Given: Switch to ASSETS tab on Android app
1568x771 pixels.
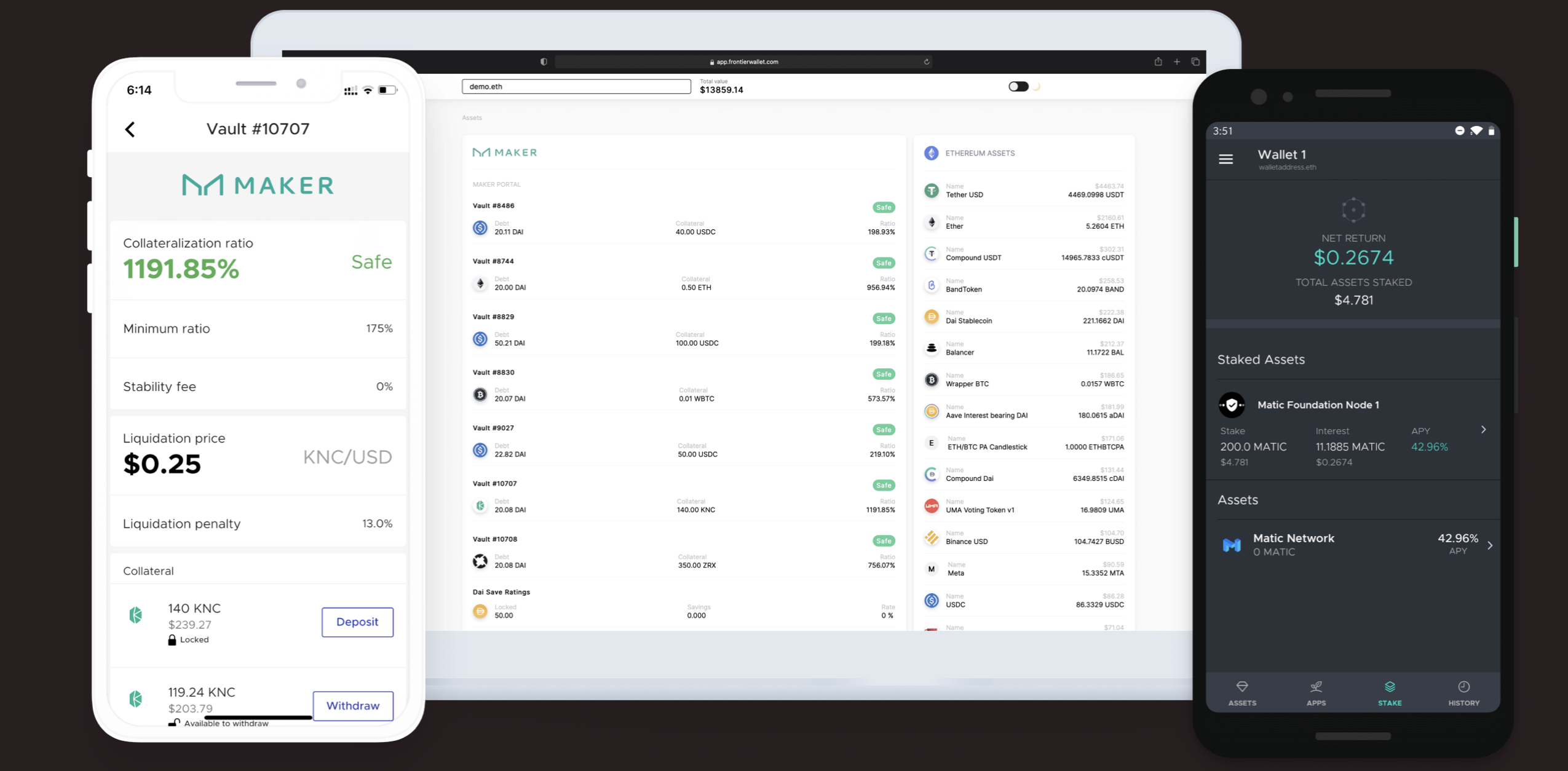Looking at the screenshot, I should [x=1242, y=693].
